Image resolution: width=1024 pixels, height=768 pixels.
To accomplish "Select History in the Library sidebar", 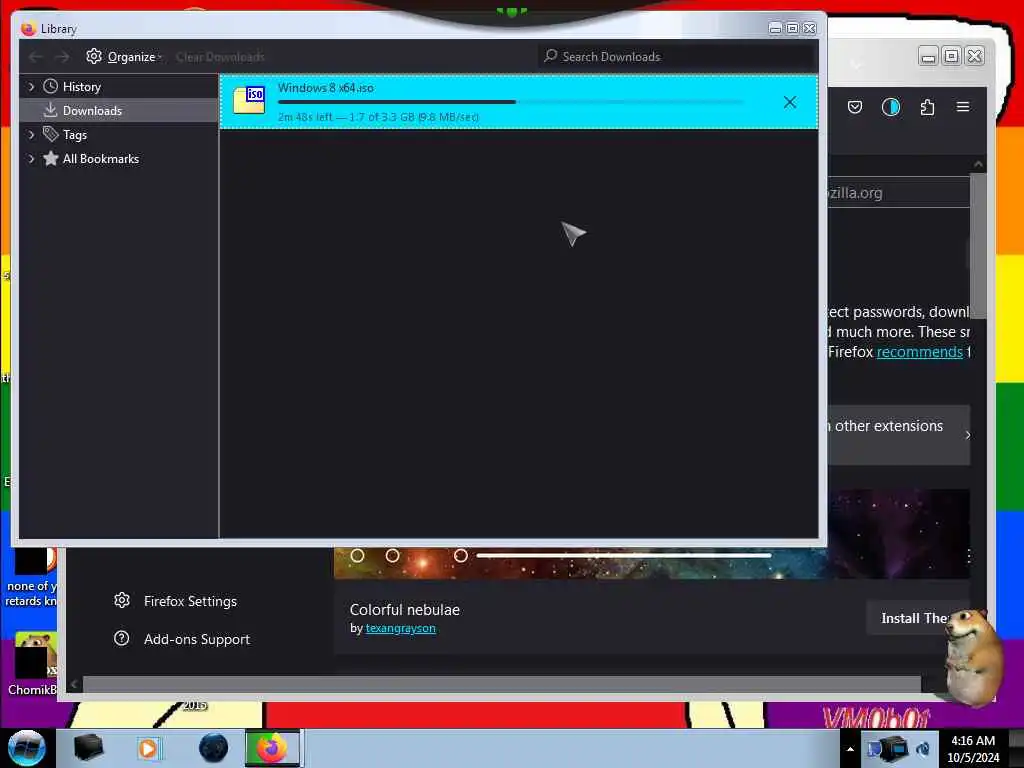I will pyautogui.click(x=82, y=86).
